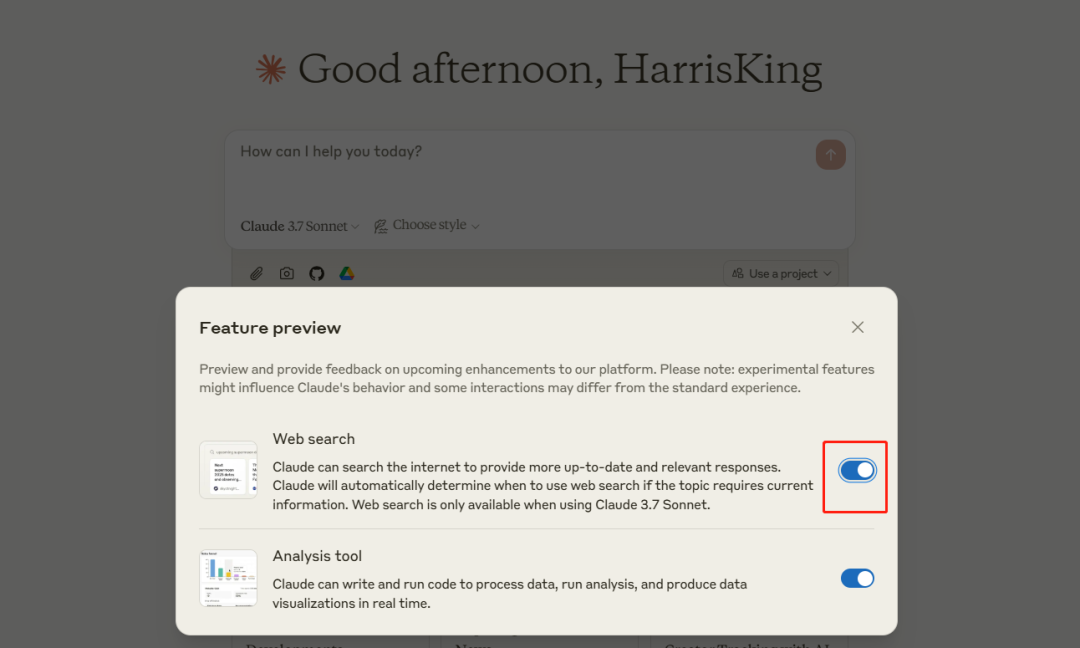Click the 'Analysis tool' title text
The image size is (1080, 648).
tap(317, 556)
